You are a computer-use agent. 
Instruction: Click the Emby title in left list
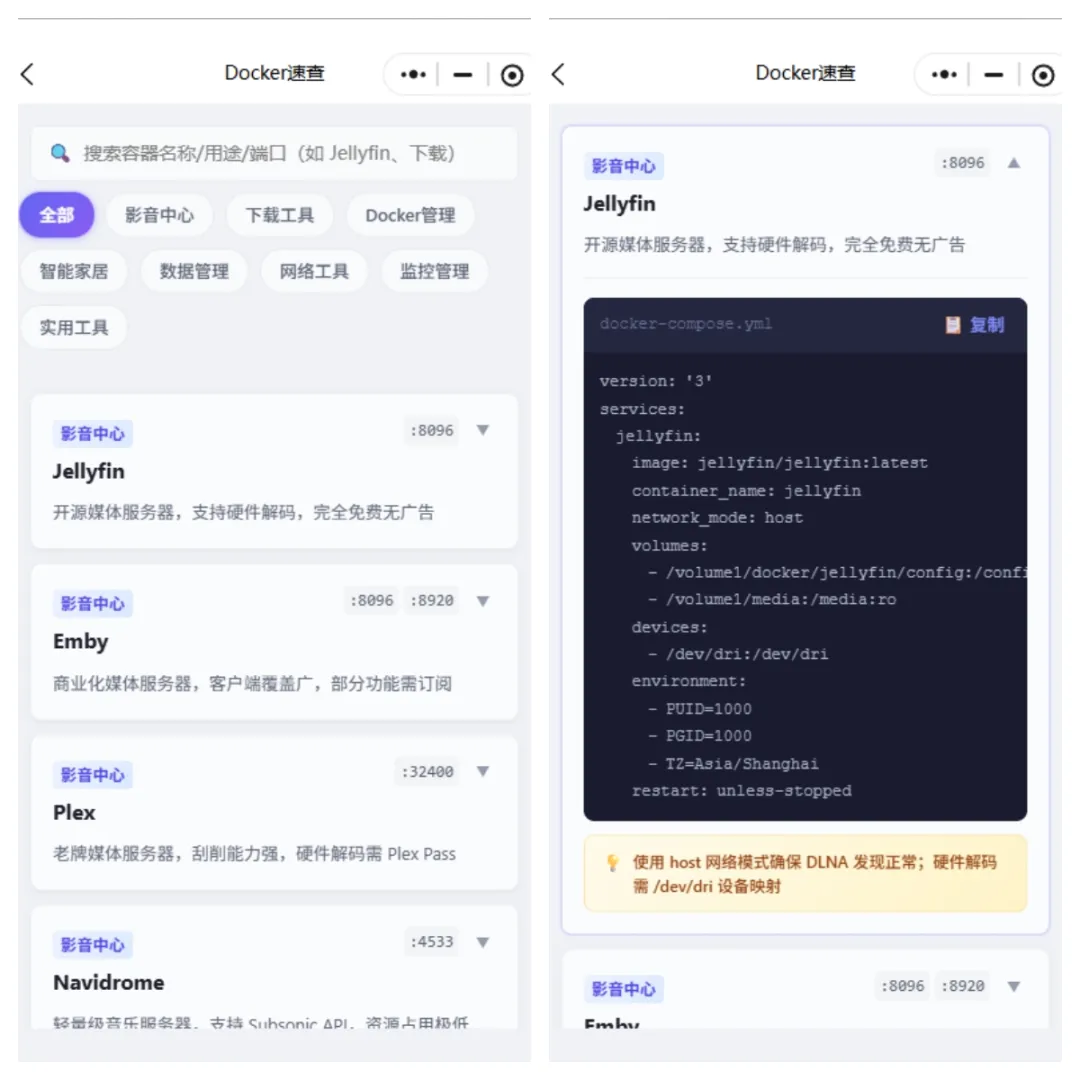tap(81, 642)
